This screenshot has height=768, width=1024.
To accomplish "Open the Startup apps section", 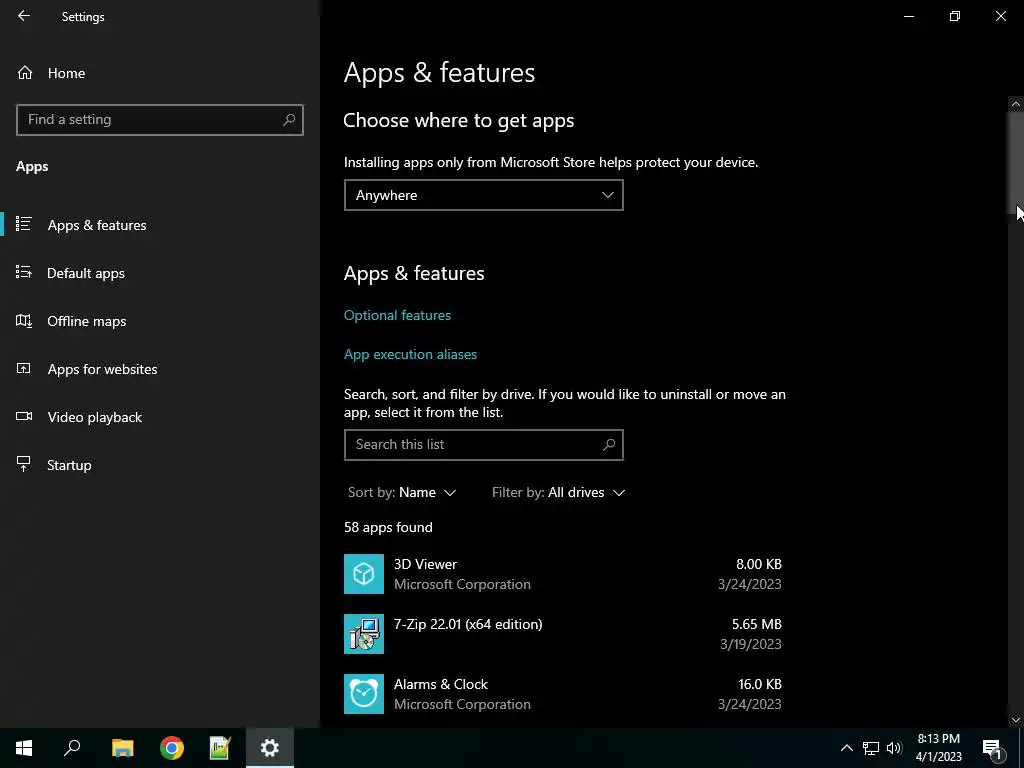I will tap(160, 465).
